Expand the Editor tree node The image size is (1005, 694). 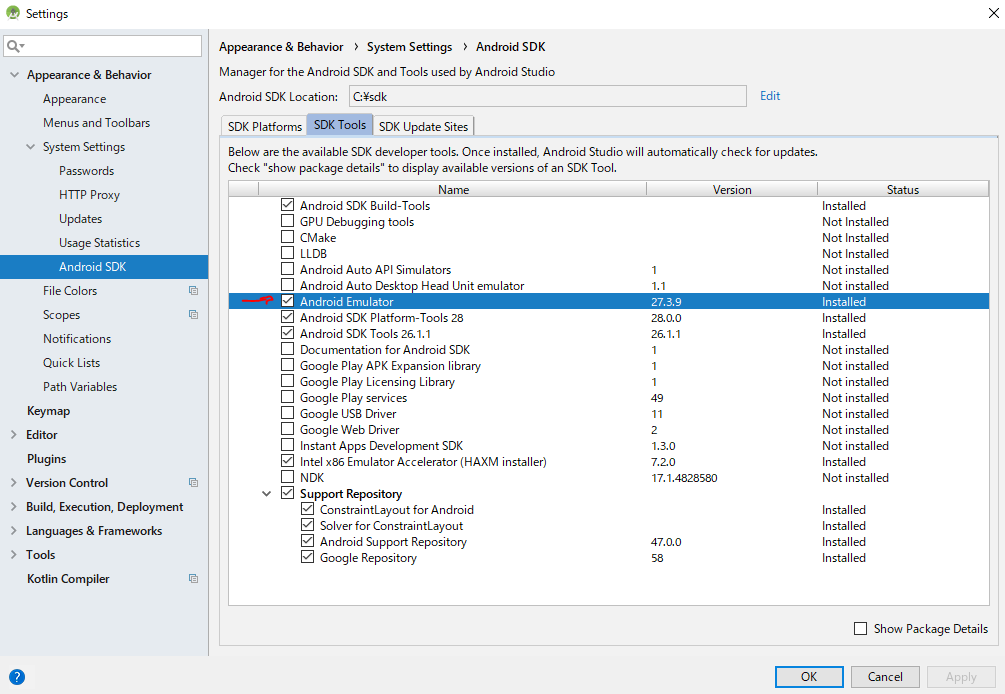coord(13,434)
